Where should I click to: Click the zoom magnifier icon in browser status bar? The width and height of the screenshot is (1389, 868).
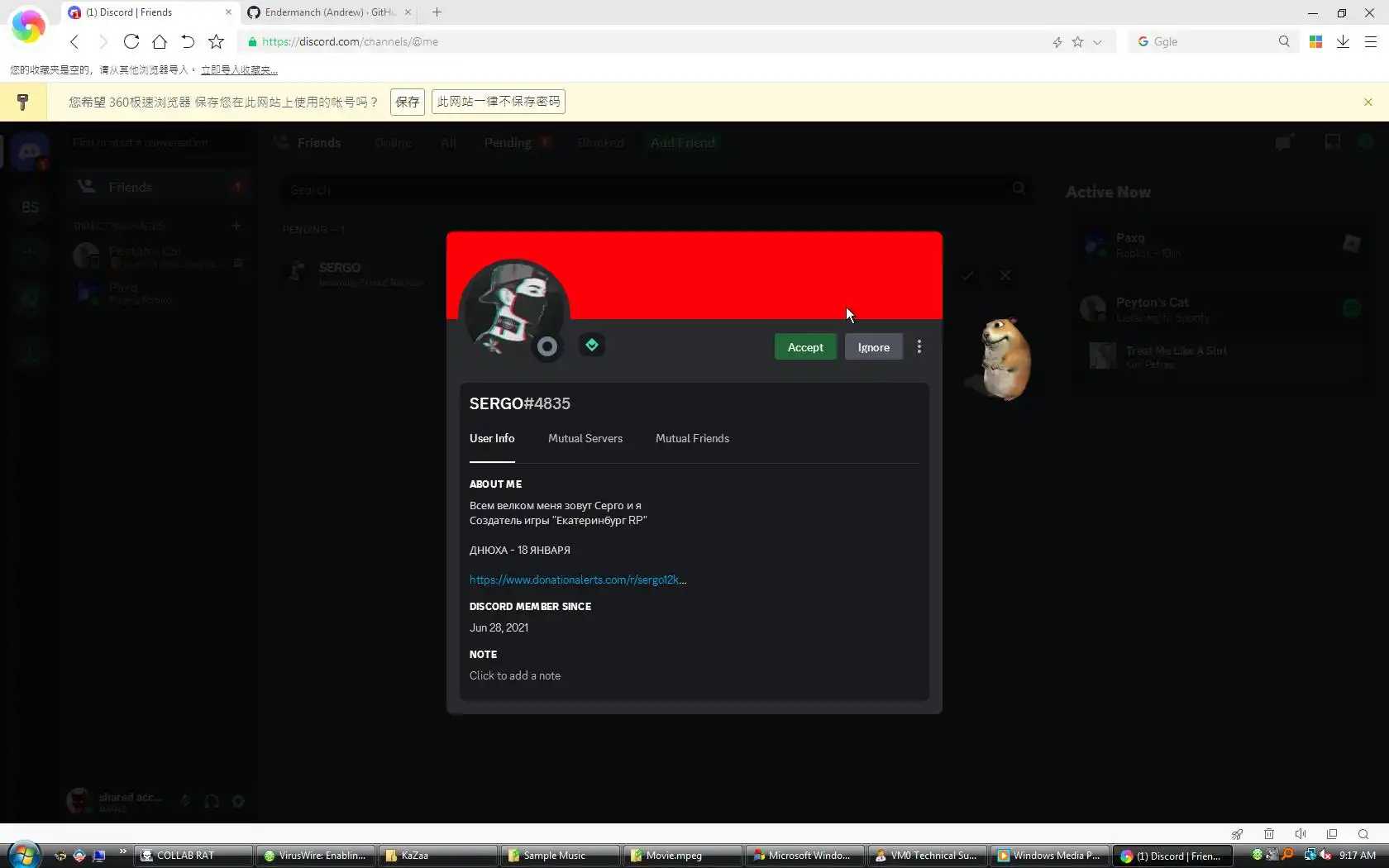pyautogui.click(x=1363, y=834)
